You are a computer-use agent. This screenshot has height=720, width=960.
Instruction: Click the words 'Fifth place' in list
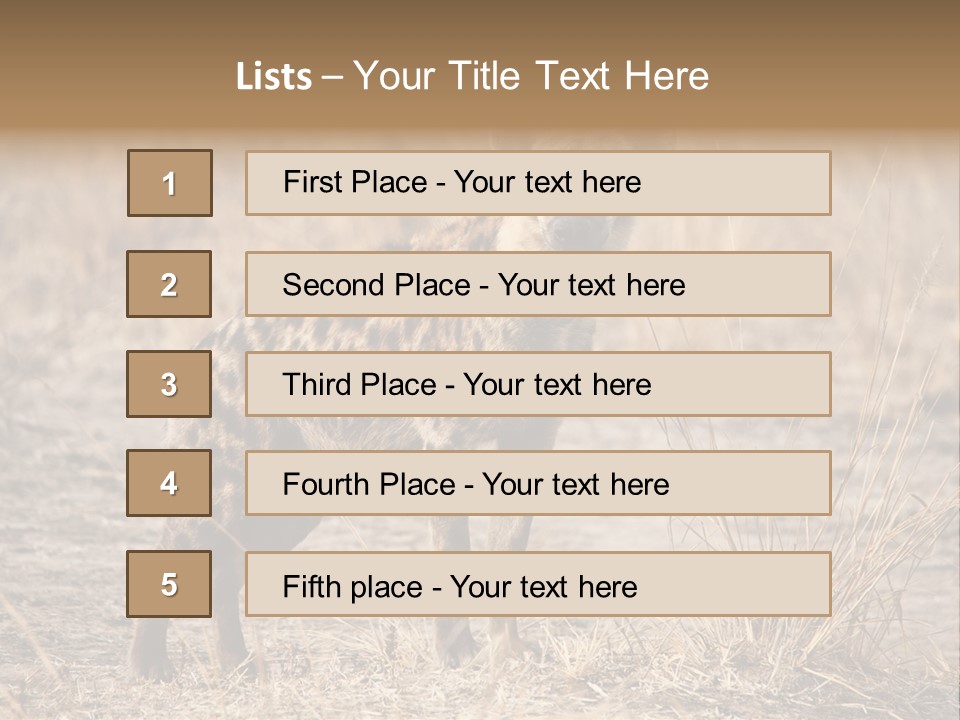pos(353,587)
